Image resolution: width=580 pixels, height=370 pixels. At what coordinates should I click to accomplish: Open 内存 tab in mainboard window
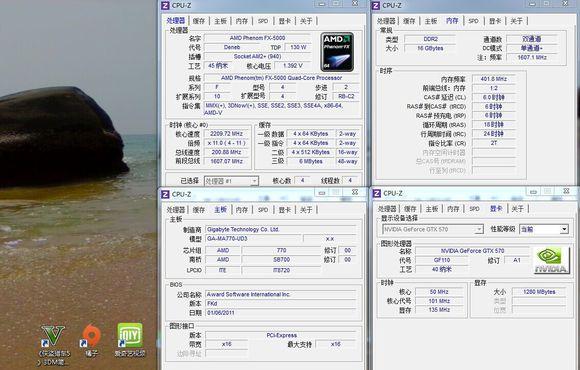point(242,210)
